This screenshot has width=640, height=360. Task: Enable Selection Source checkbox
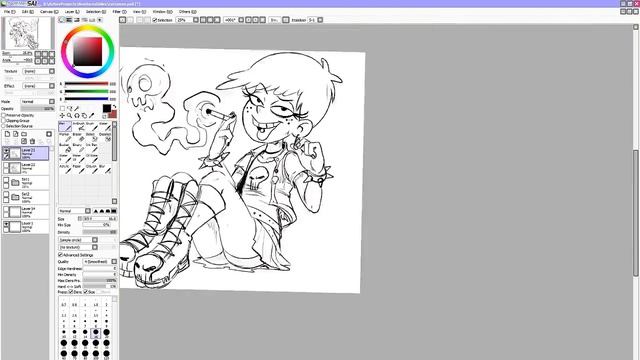pyautogui.click(x=4, y=126)
